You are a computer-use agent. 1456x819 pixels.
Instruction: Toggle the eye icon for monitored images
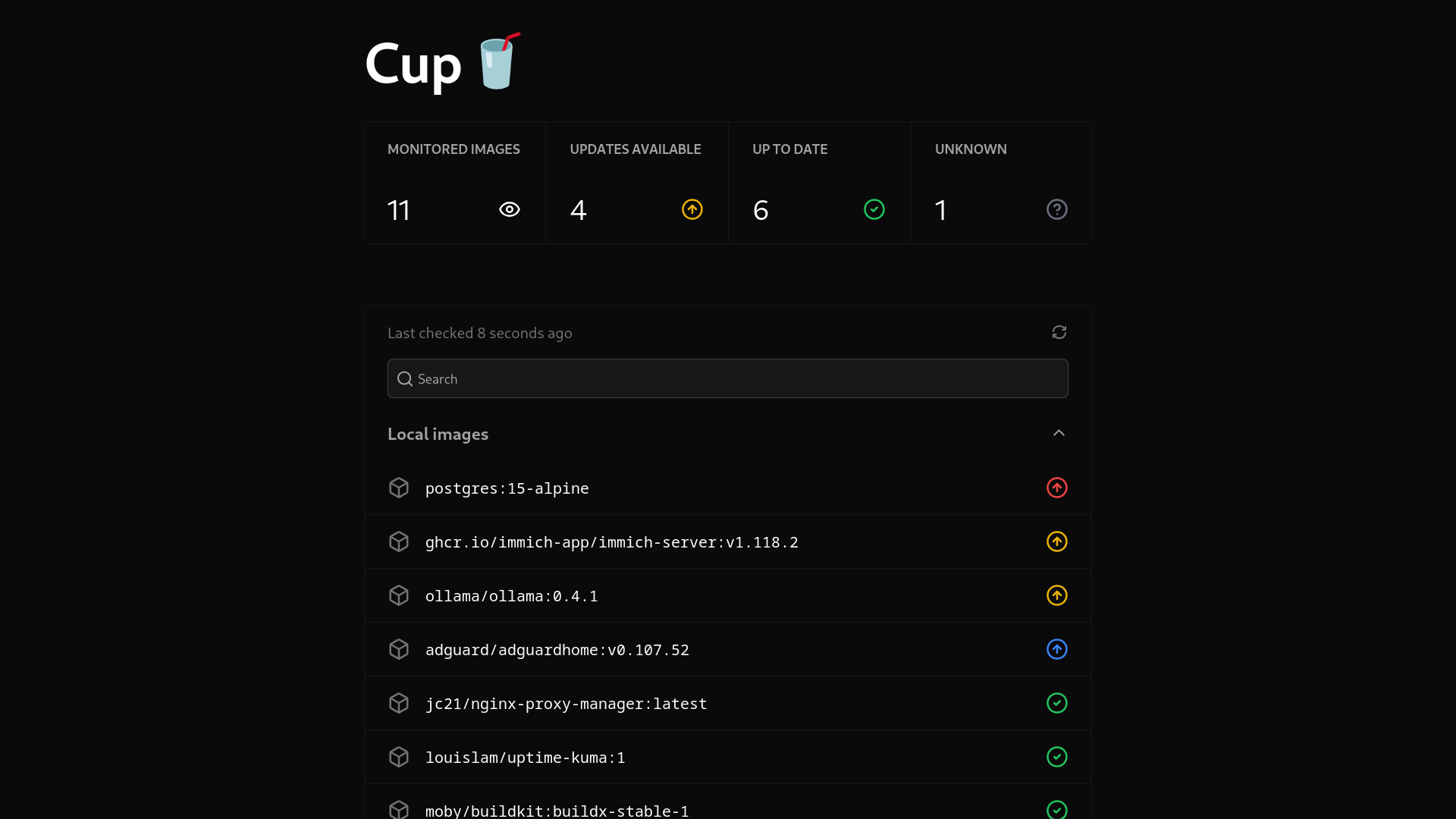pos(509,209)
